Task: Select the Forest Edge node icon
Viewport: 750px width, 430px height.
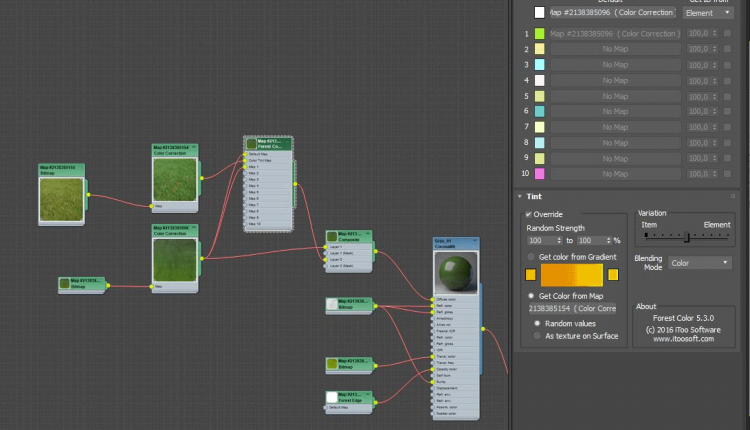Action: tap(332, 397)
